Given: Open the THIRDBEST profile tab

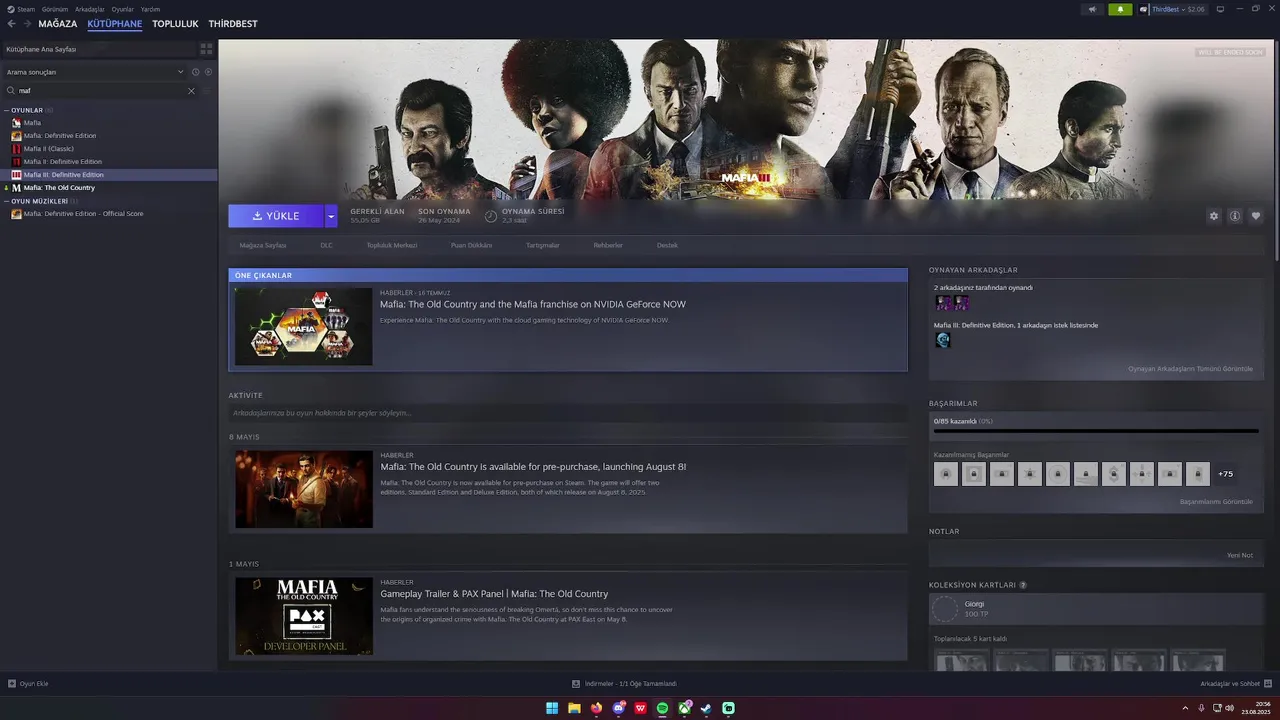Looking at the screenshot, I should (x=233, y=24).
